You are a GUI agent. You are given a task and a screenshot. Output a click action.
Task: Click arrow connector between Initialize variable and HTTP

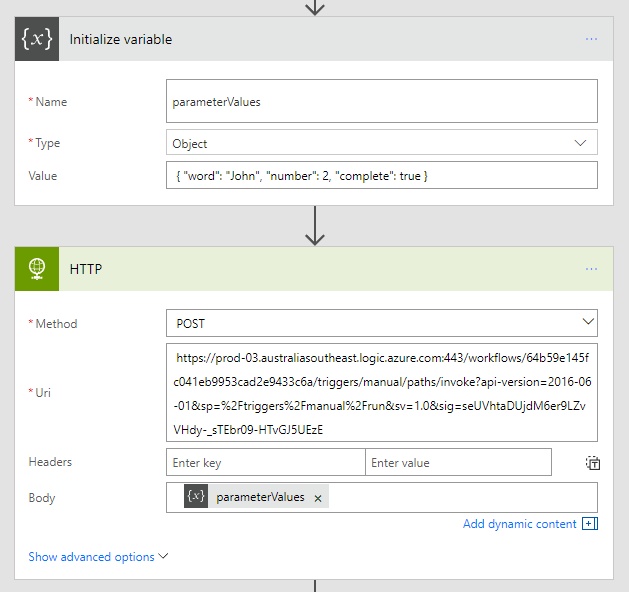(x=315, y=226)
